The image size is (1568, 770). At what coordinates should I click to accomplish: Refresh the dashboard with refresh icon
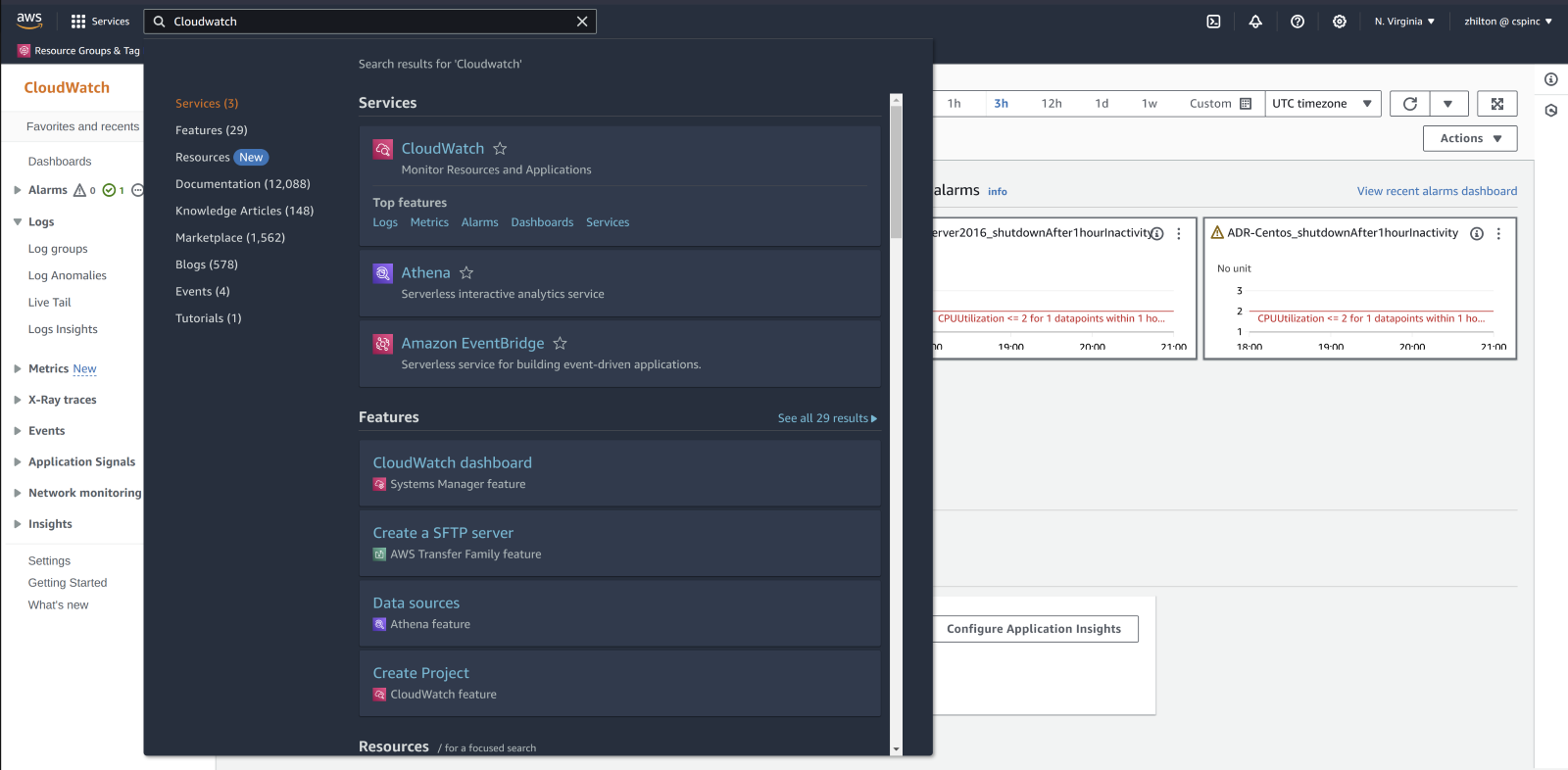(x=1410, y=104)
